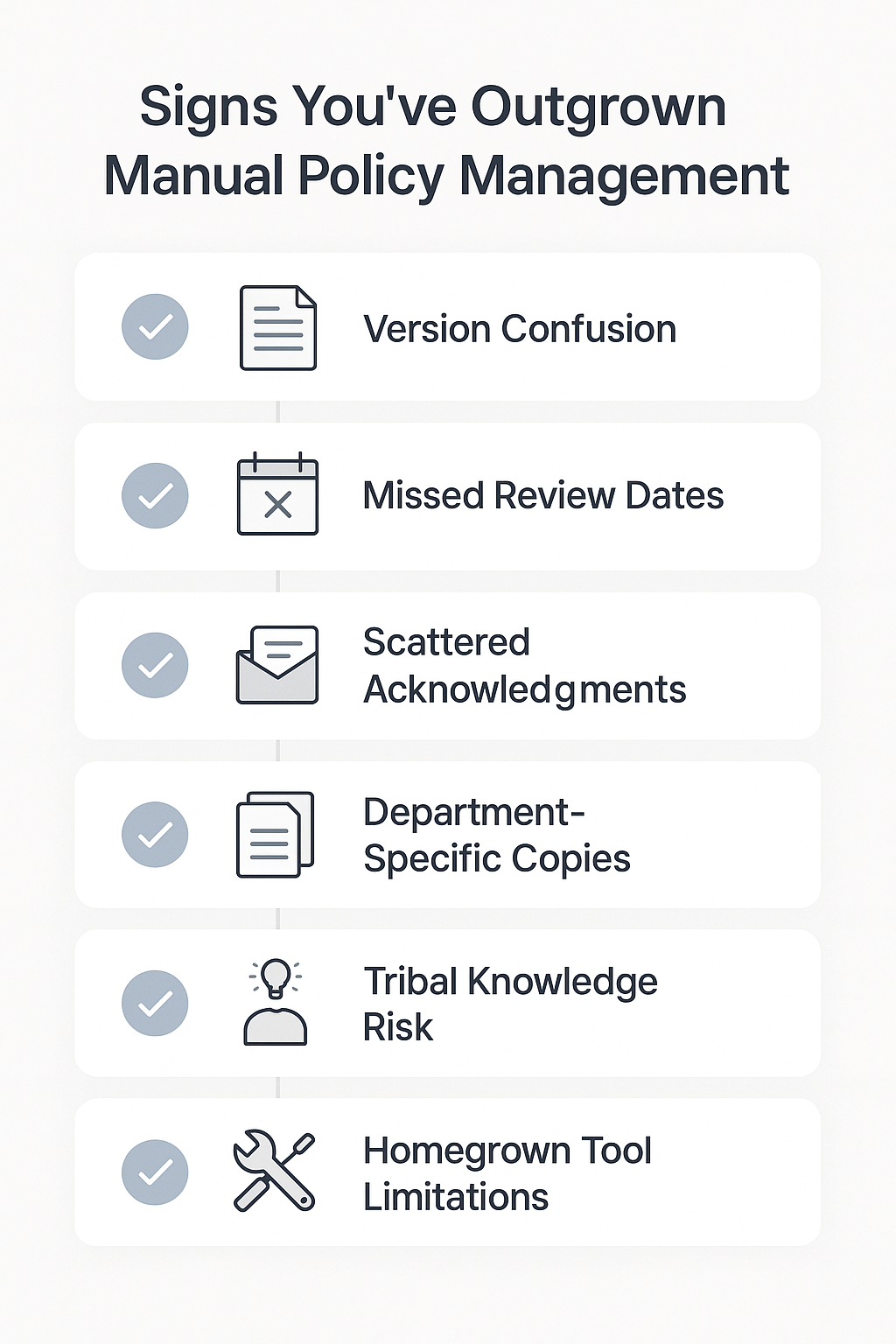Click the Version Confusion label

click(x=520, y=329)
